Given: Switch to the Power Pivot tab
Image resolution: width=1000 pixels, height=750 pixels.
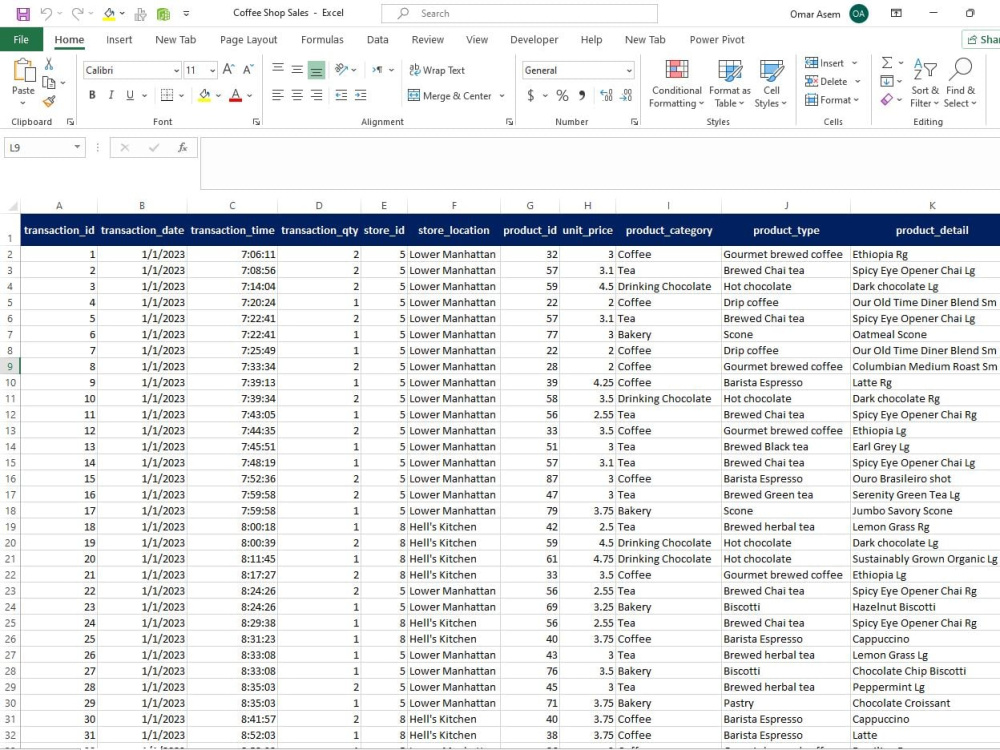Looking at the screenshot, I should point(717,40).
